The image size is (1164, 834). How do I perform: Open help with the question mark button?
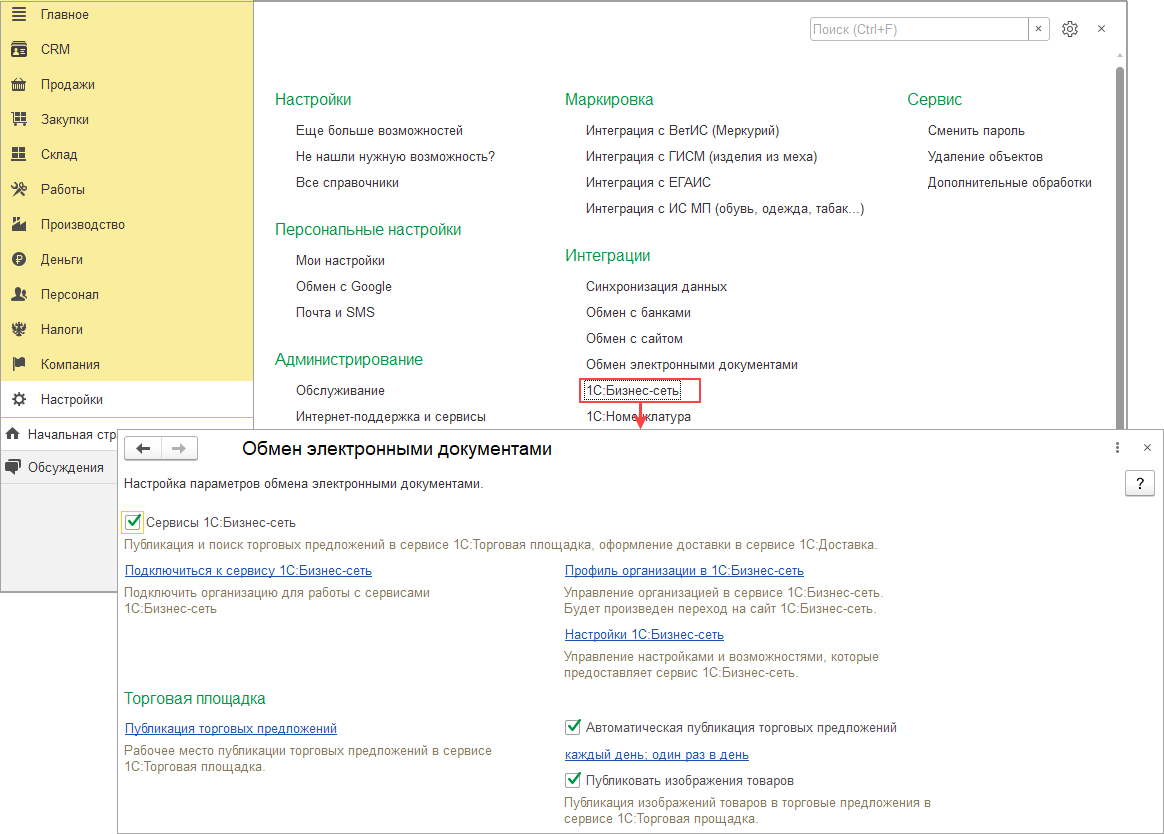tap(1140, 483)
